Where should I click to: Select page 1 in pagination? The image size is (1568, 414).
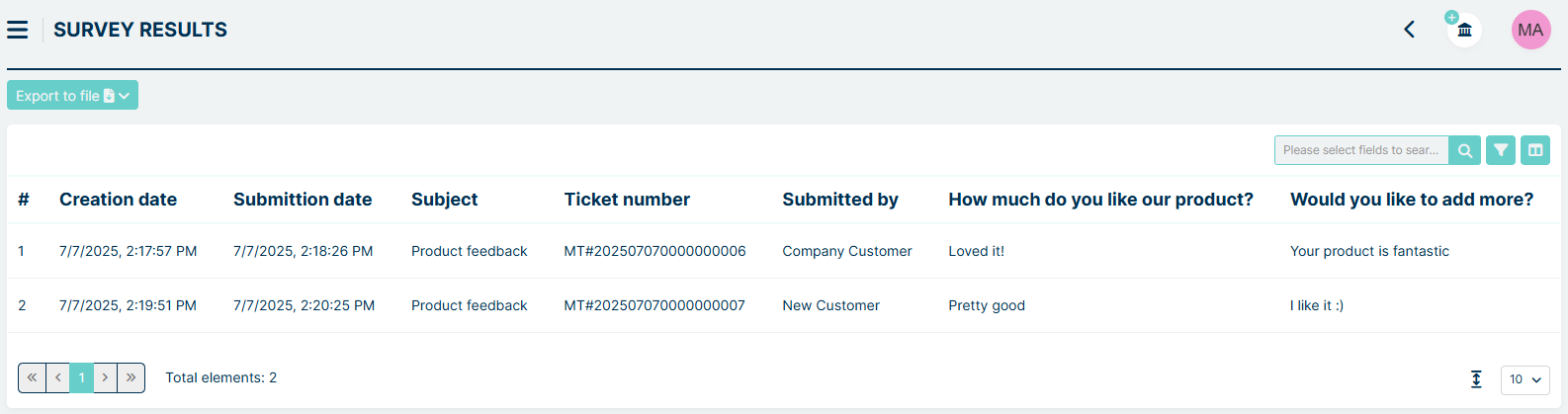(x=82, y=377)
